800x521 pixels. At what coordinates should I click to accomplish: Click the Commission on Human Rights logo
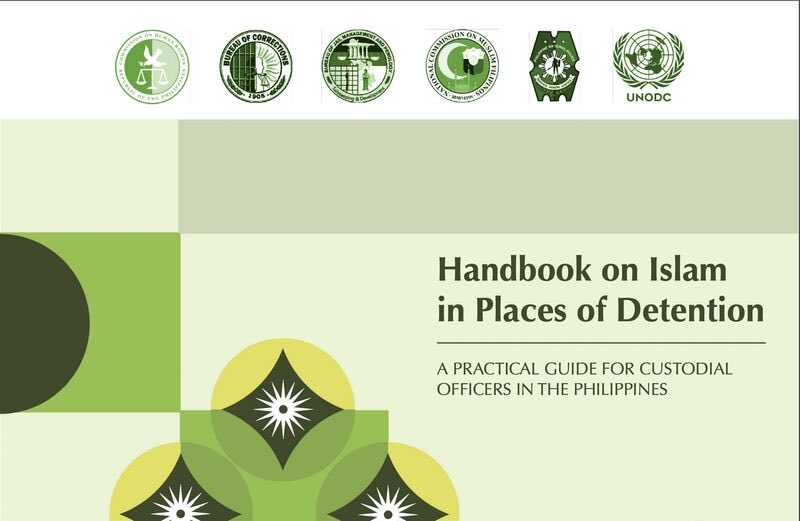point(152,66)
